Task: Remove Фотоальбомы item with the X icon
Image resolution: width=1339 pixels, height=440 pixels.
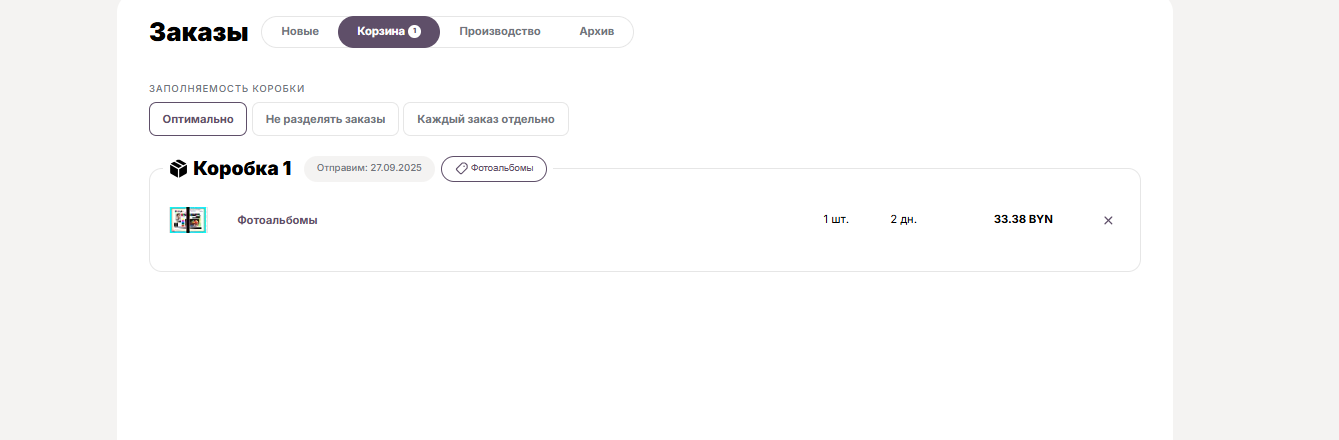Action: (x=1108, y=220)
